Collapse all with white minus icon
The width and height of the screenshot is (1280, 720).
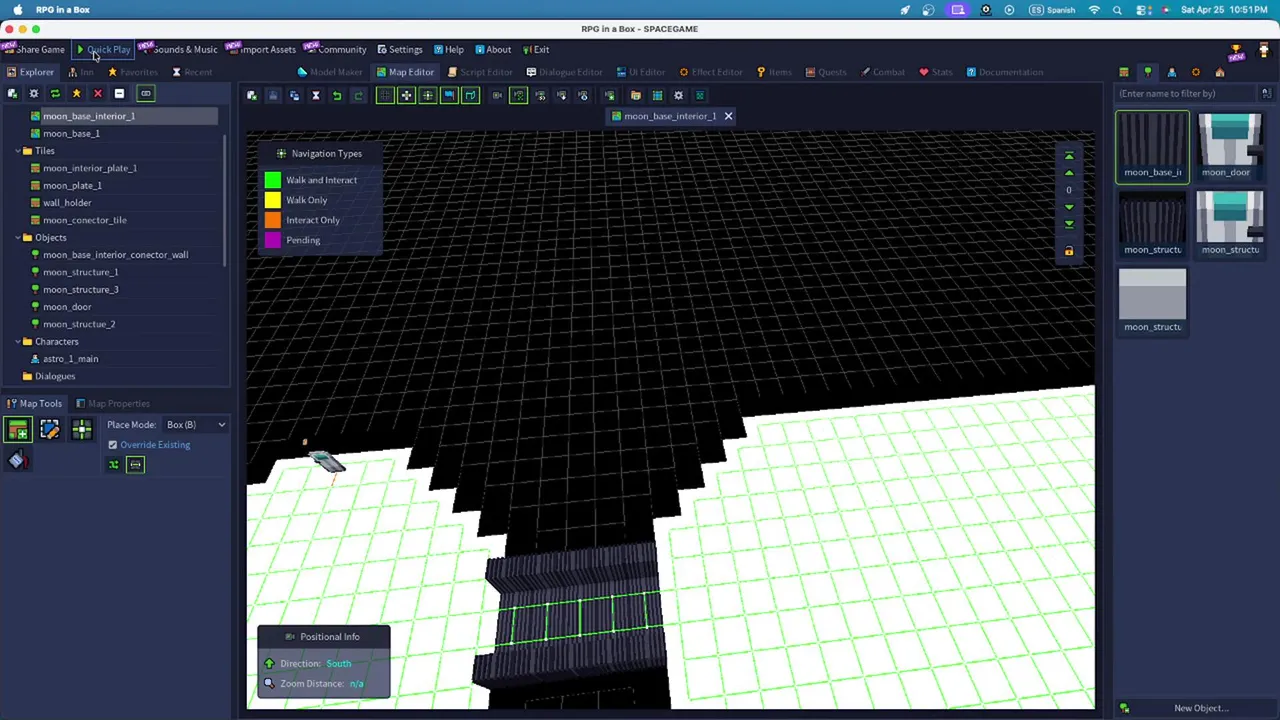[x=119, y=94]
